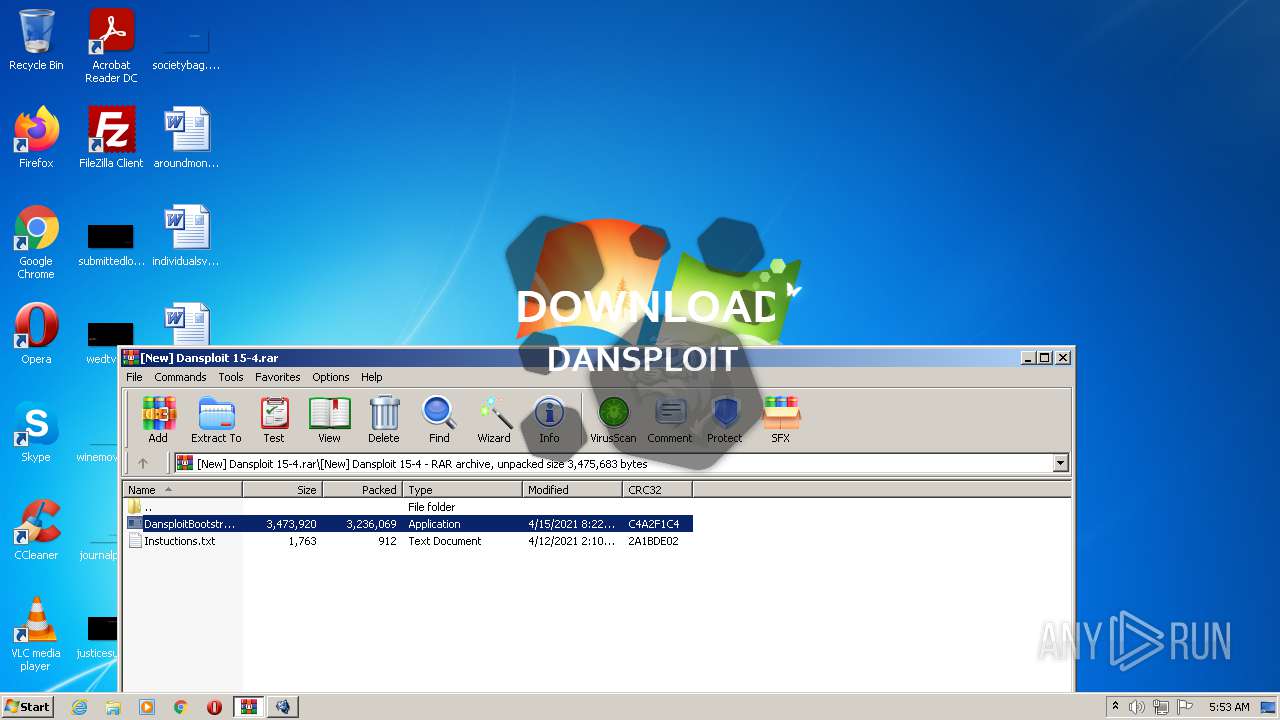
Task: Select the DansploitBootstr... application file
Action: pyautogui.click(x=408, y=524)
